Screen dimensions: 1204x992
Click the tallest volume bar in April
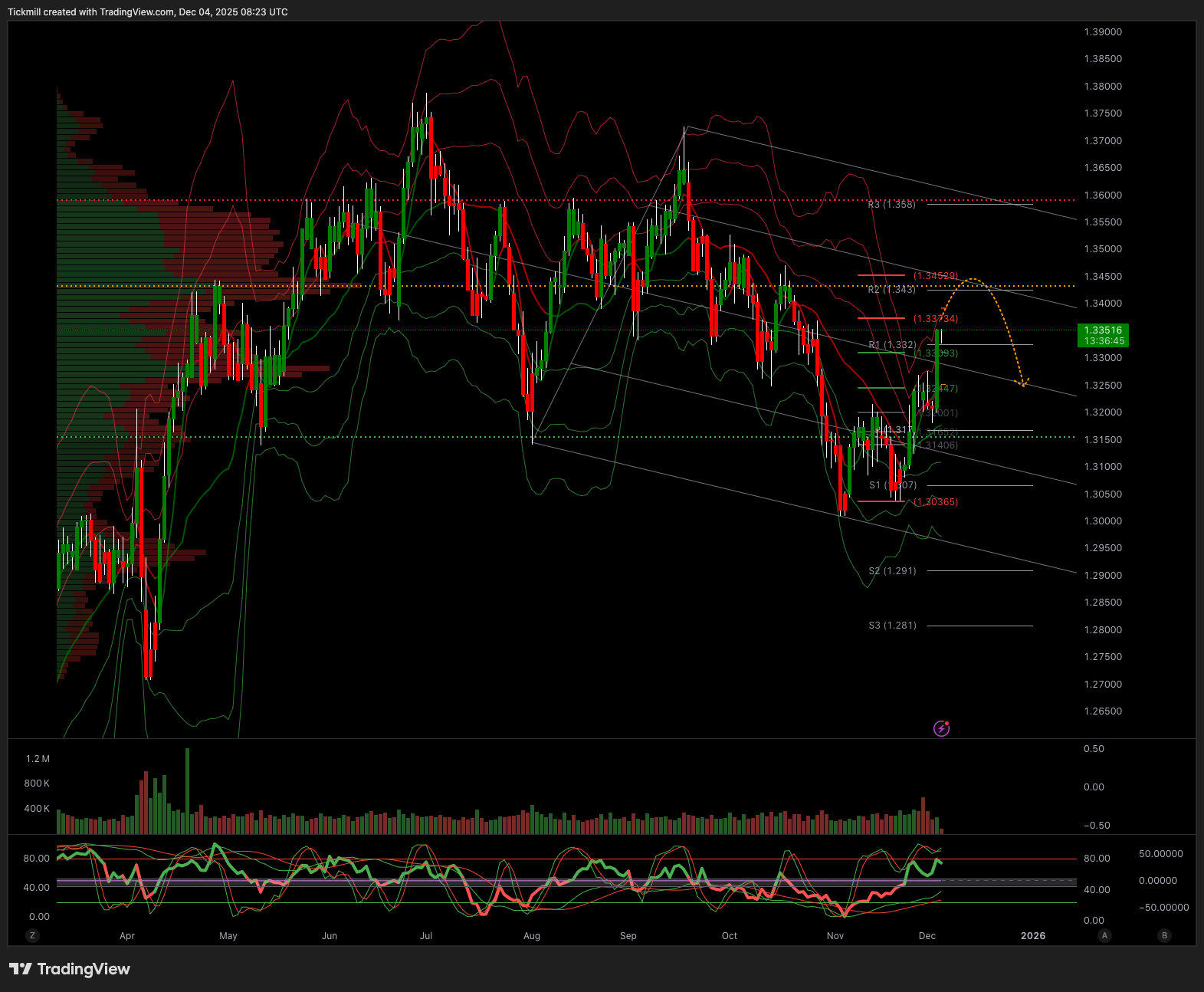pos(187,791)
